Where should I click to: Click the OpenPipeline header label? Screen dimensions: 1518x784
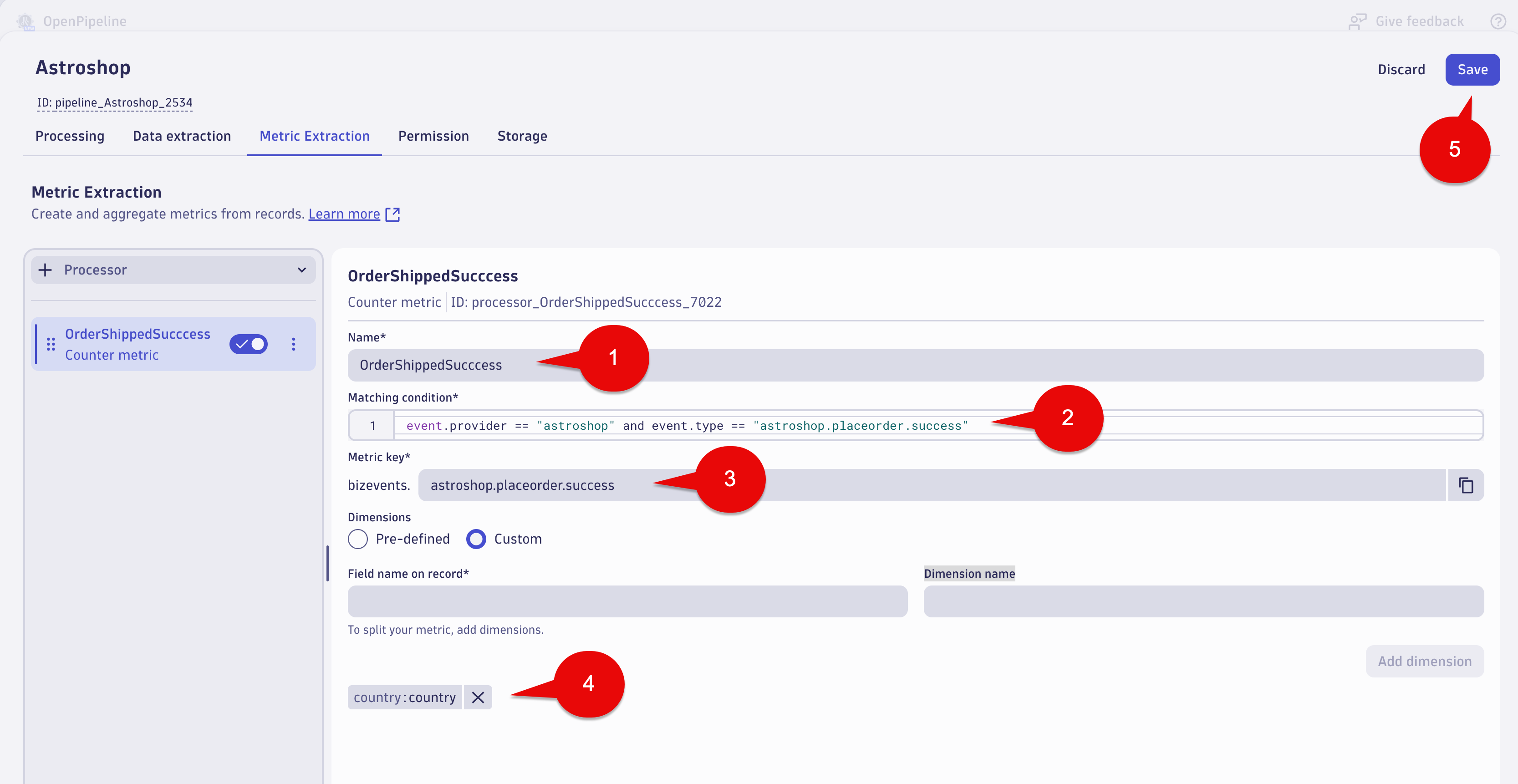coord(85,22)
